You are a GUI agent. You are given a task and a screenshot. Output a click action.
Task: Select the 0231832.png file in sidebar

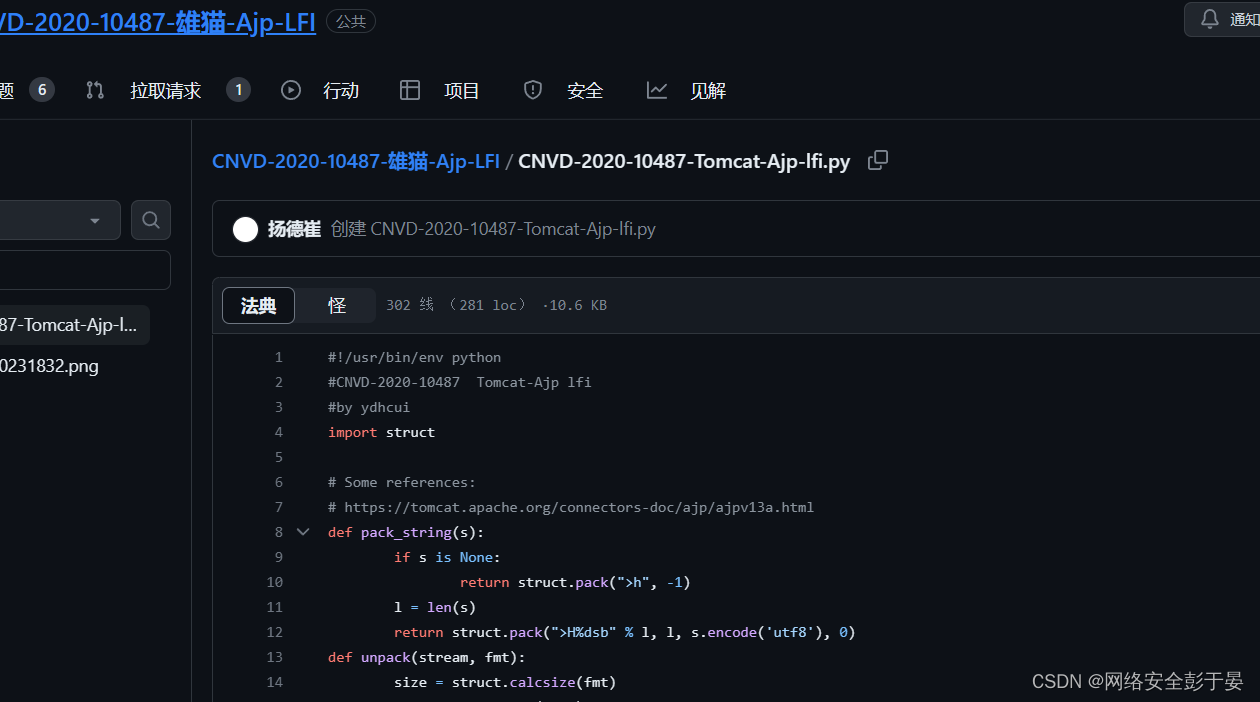[50, 365]
